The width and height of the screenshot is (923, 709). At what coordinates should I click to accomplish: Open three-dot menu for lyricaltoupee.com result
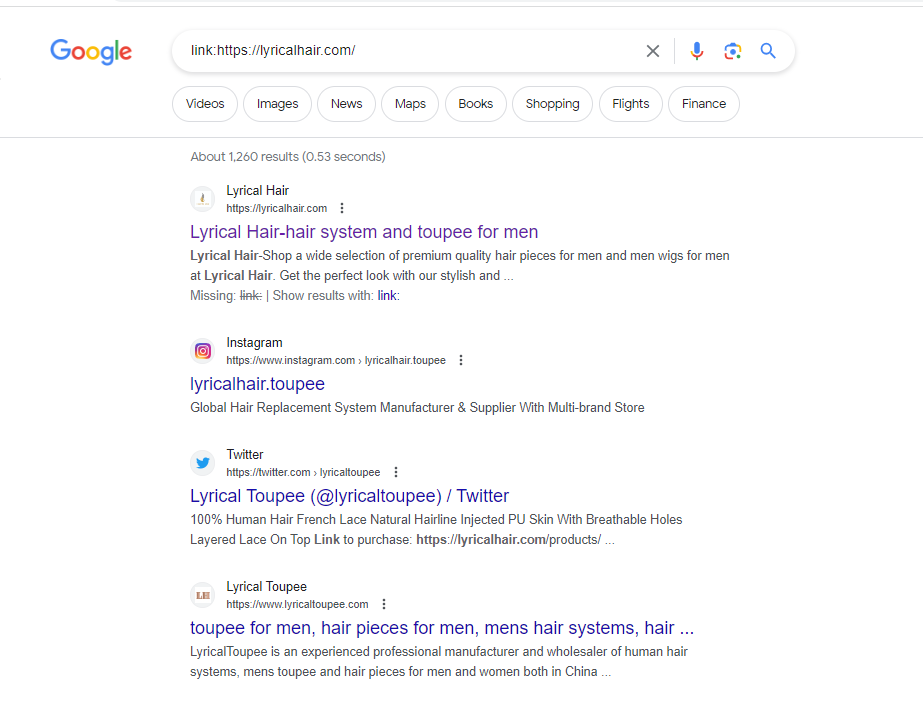tap(384, 604)
